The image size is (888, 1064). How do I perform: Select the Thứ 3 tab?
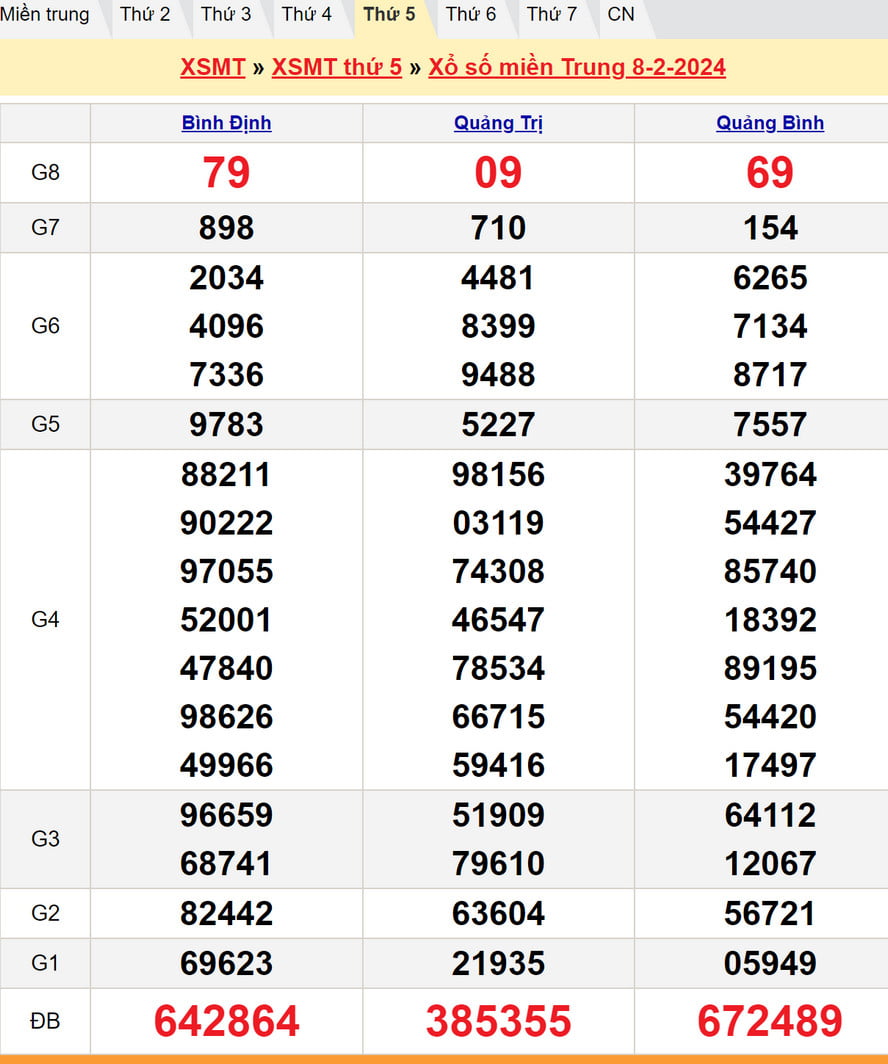tap(226, 14)
